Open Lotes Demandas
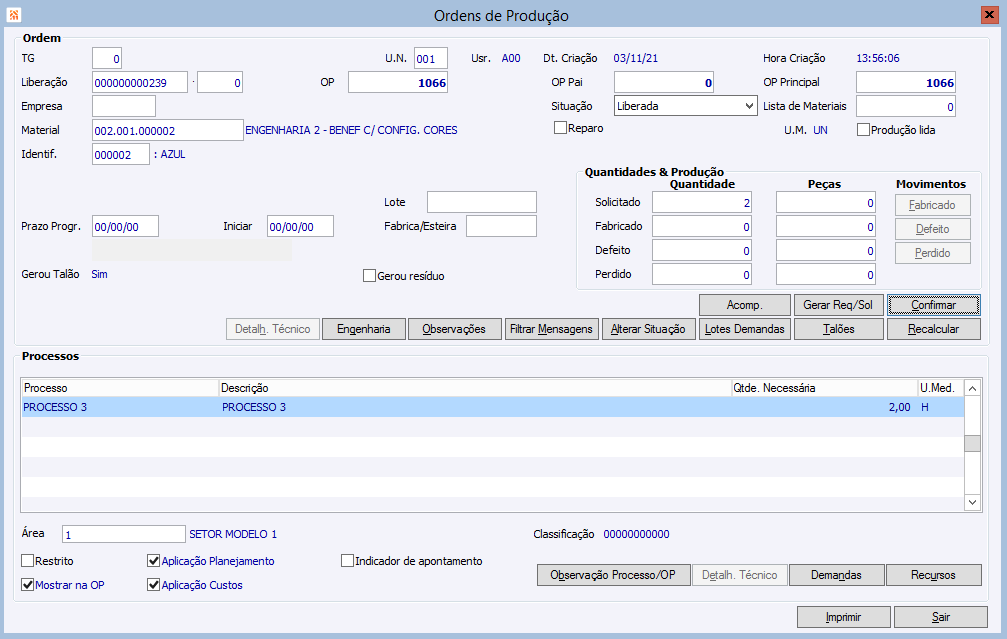 click(x=744, y=329)
